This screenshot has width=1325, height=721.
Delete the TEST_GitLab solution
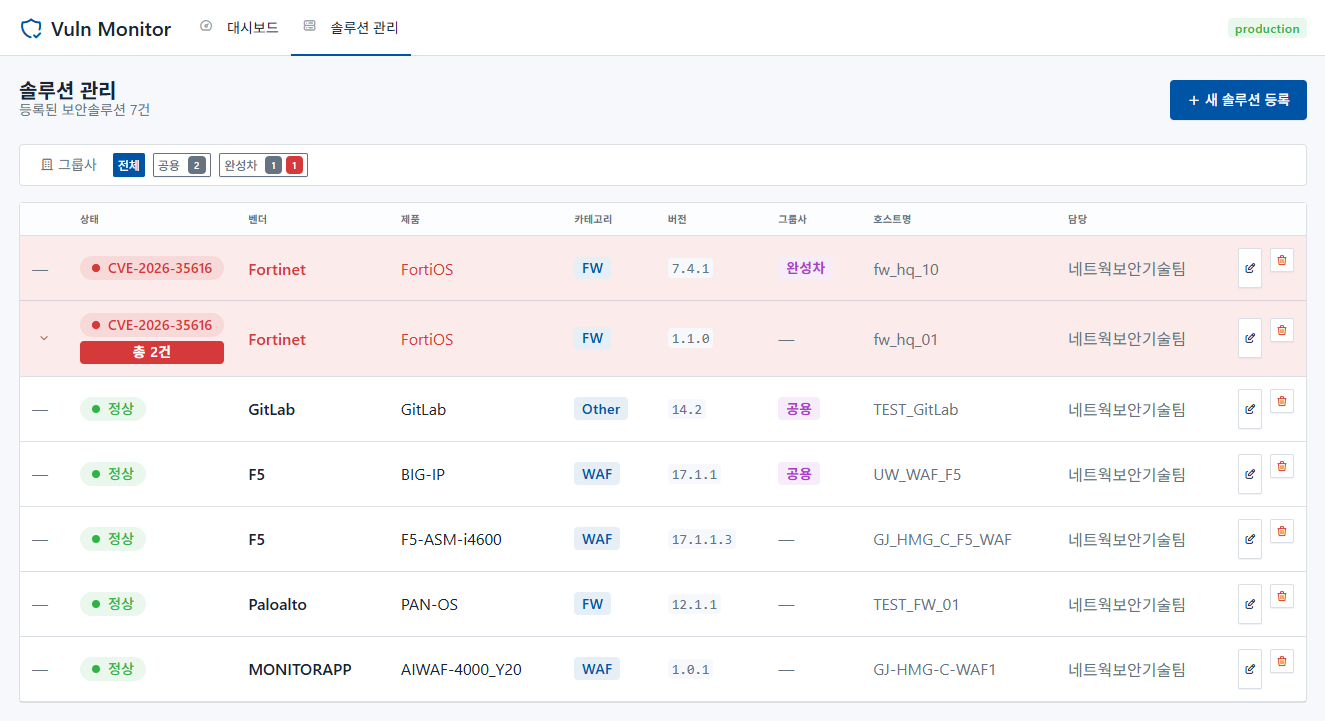click(x=1282, y=401)
